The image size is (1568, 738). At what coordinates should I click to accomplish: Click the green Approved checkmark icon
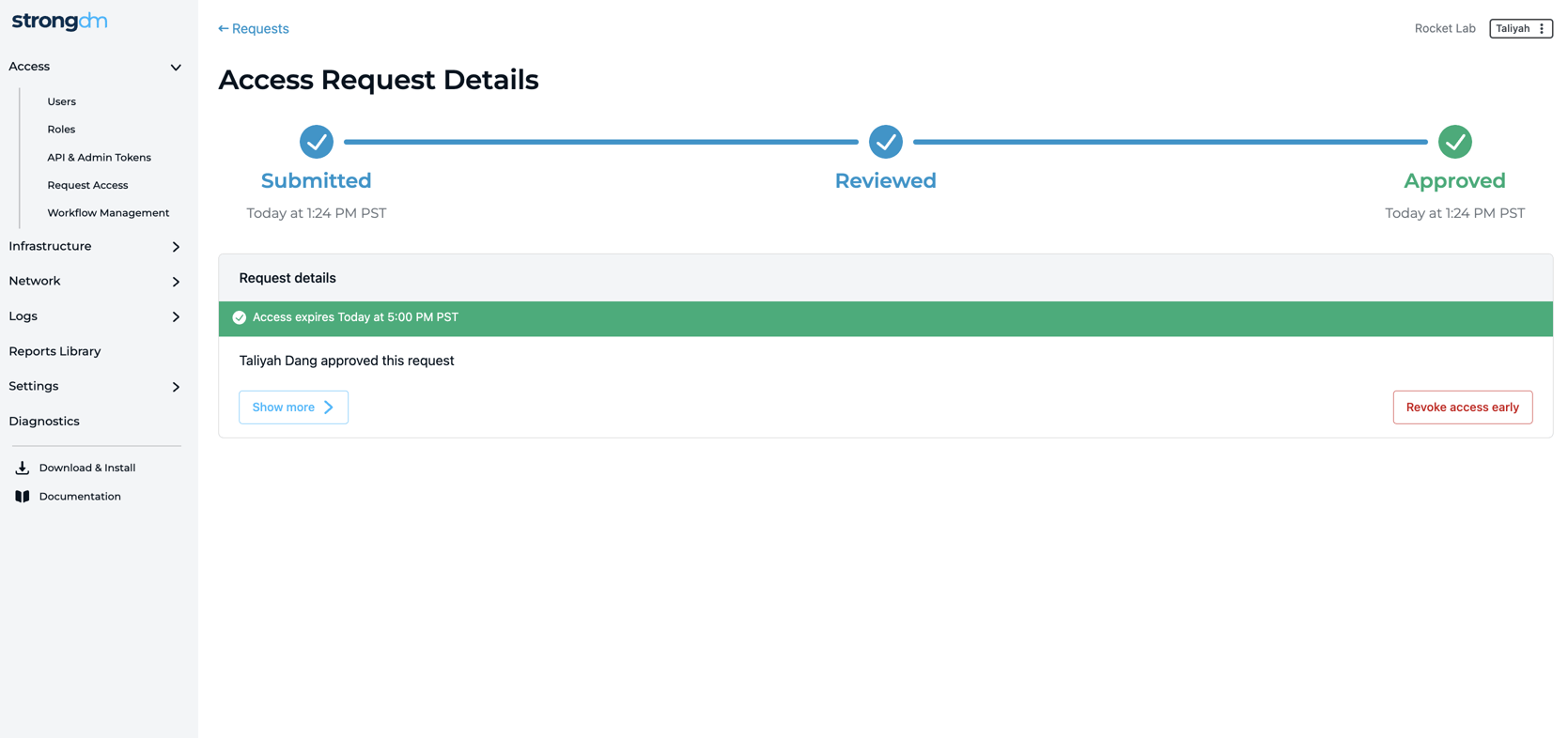(x=1454, y=142)
